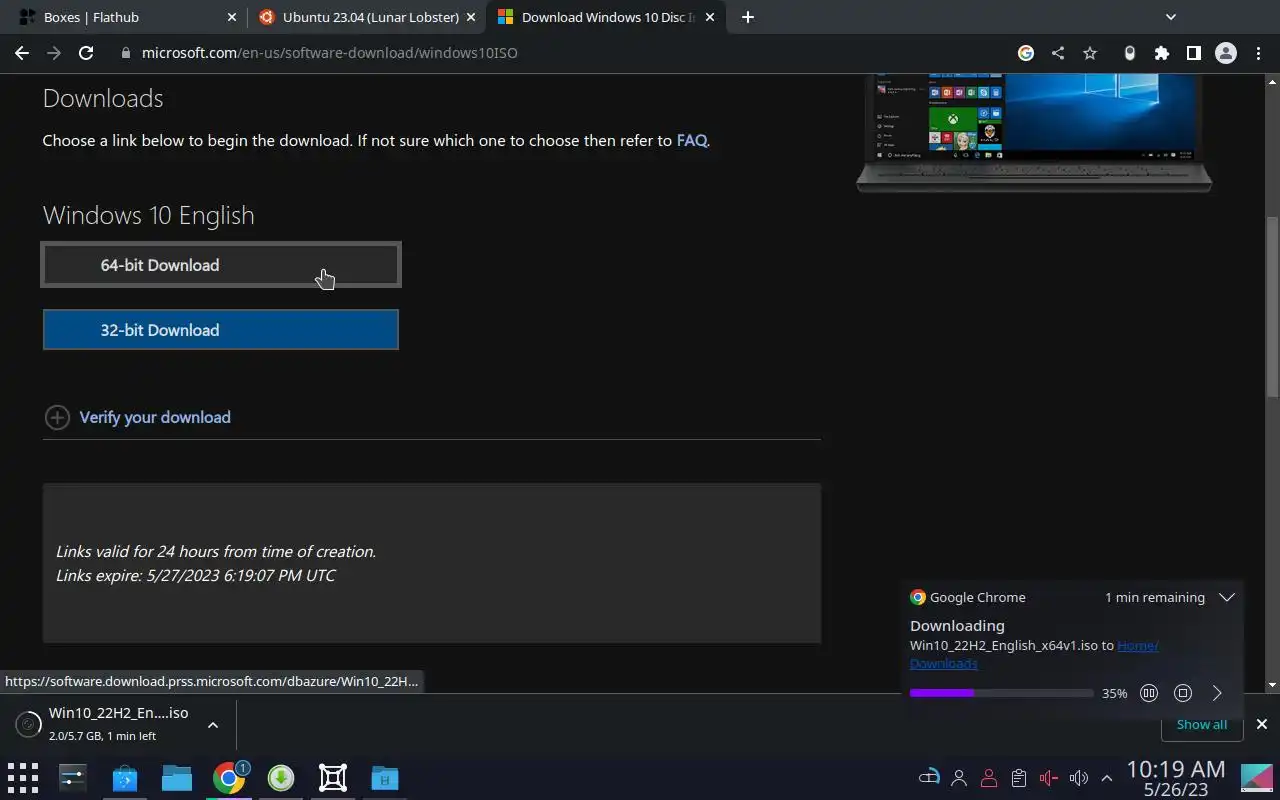Open the ISO download options caret
1280x800 pixels.
coord(213,725)
